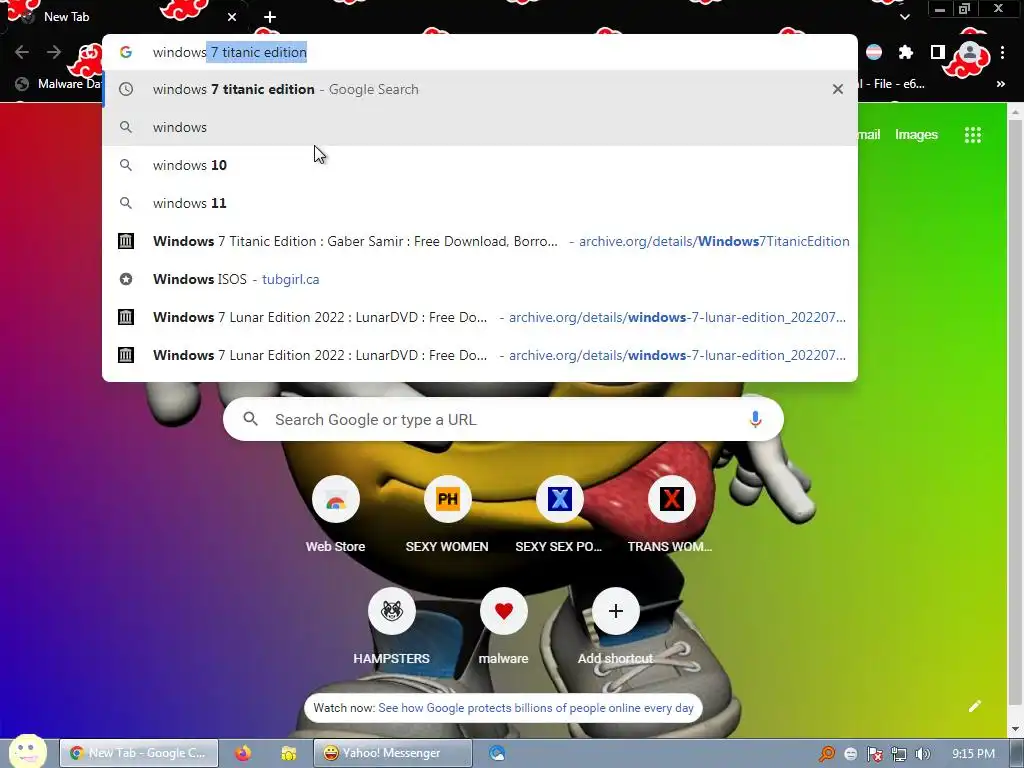Open the file explorer taskbar icon
The image size is (1024, 768).
[x=289, y=753]
